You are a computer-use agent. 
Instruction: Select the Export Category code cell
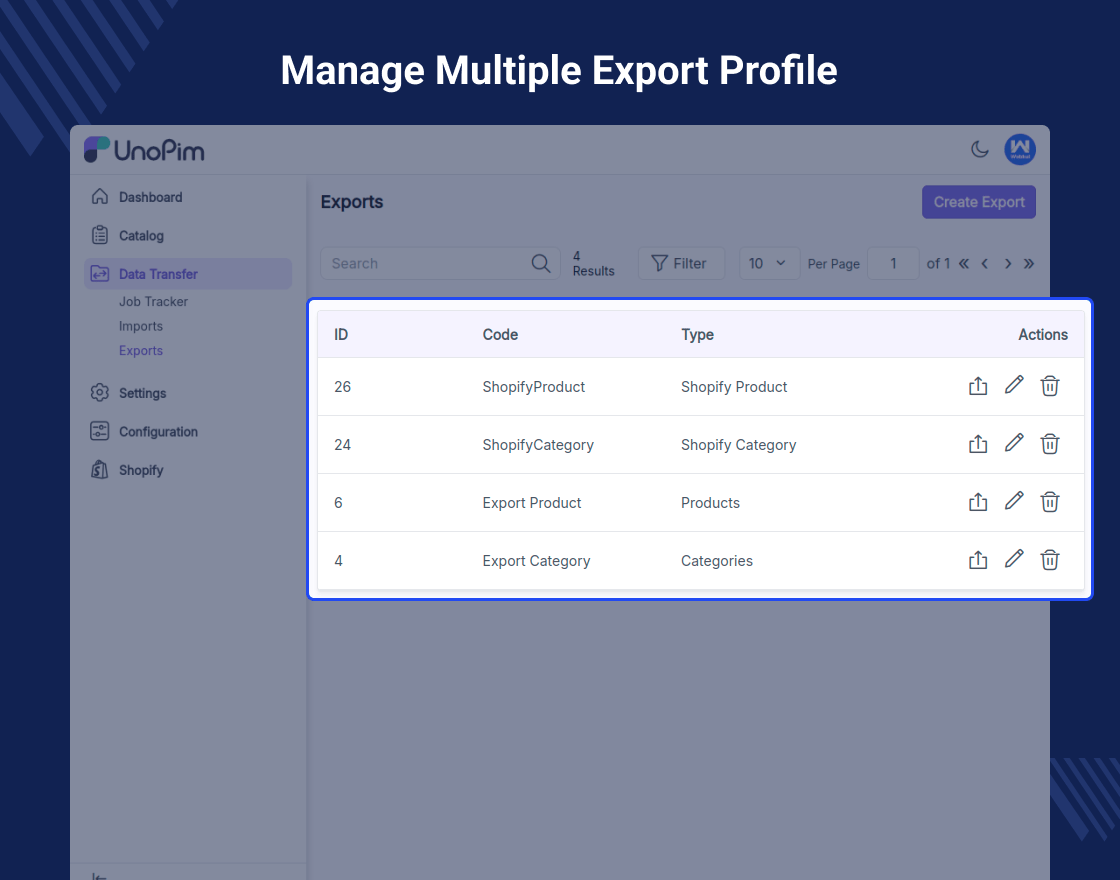[536, 561]
